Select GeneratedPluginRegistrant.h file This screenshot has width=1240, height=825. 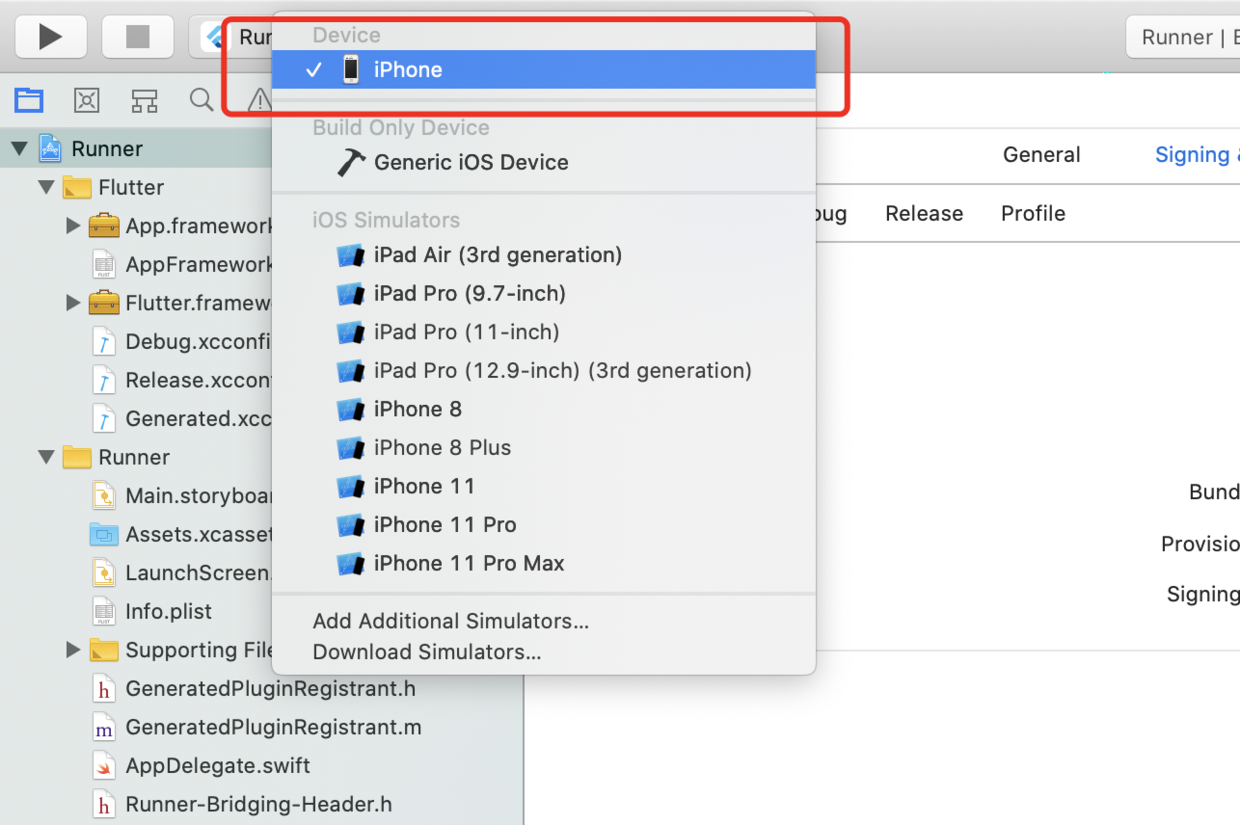point(253,689)
